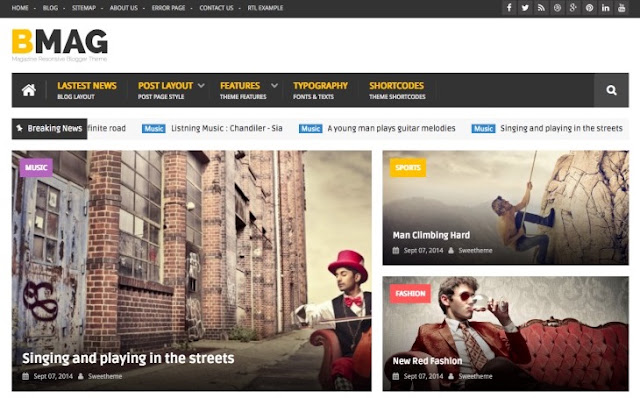Click Music tag before A young man ticker
This screenshot has width=640, height=398.
311,129
